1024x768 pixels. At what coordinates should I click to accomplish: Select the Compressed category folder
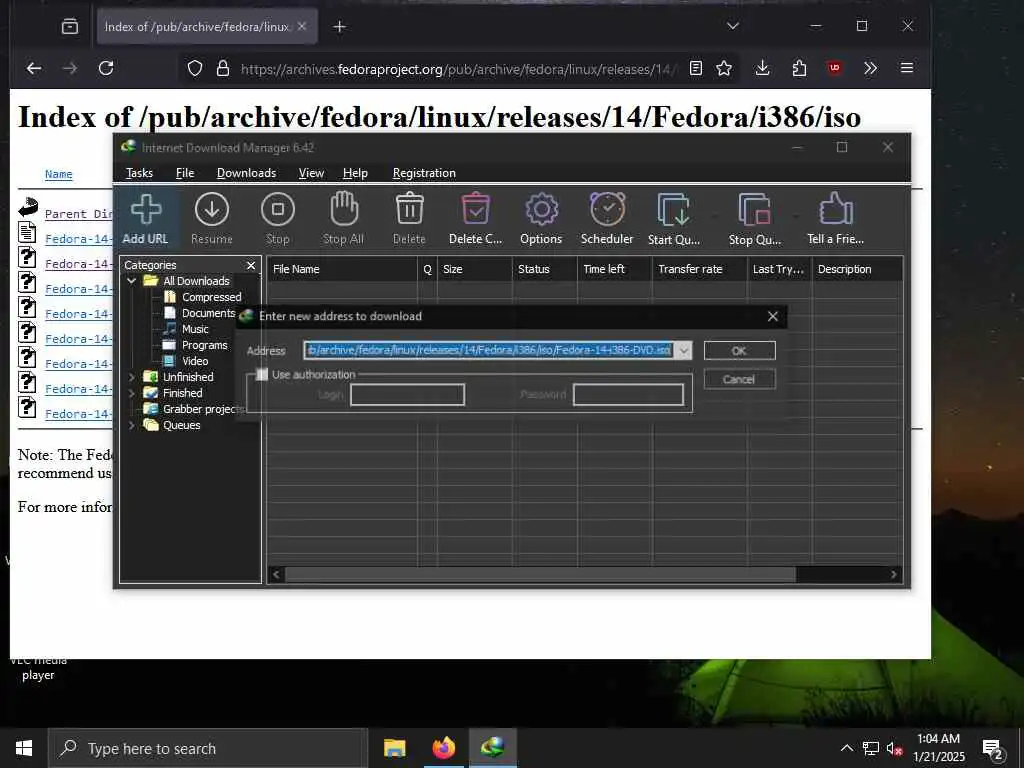click(203, 297)
